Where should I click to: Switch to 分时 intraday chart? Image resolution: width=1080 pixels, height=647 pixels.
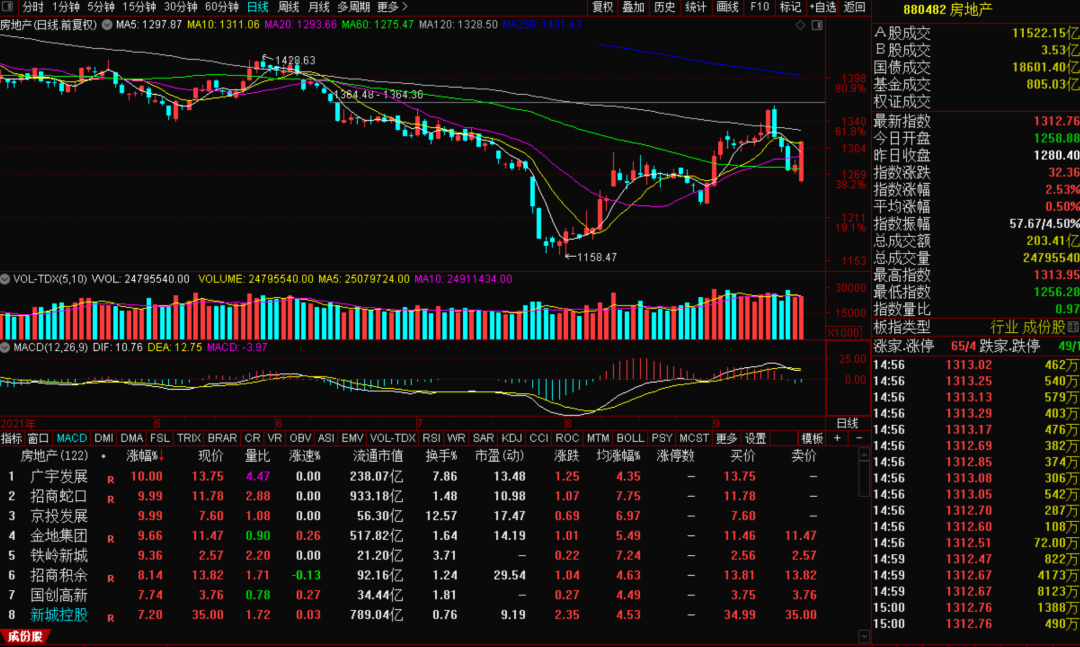coord(33,7)
